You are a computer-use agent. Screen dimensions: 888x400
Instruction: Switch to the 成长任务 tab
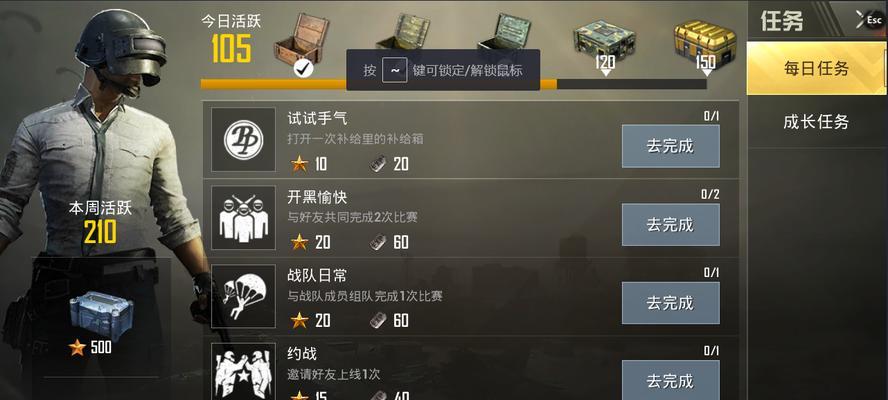pyautogui.click(x=816, y=122)
